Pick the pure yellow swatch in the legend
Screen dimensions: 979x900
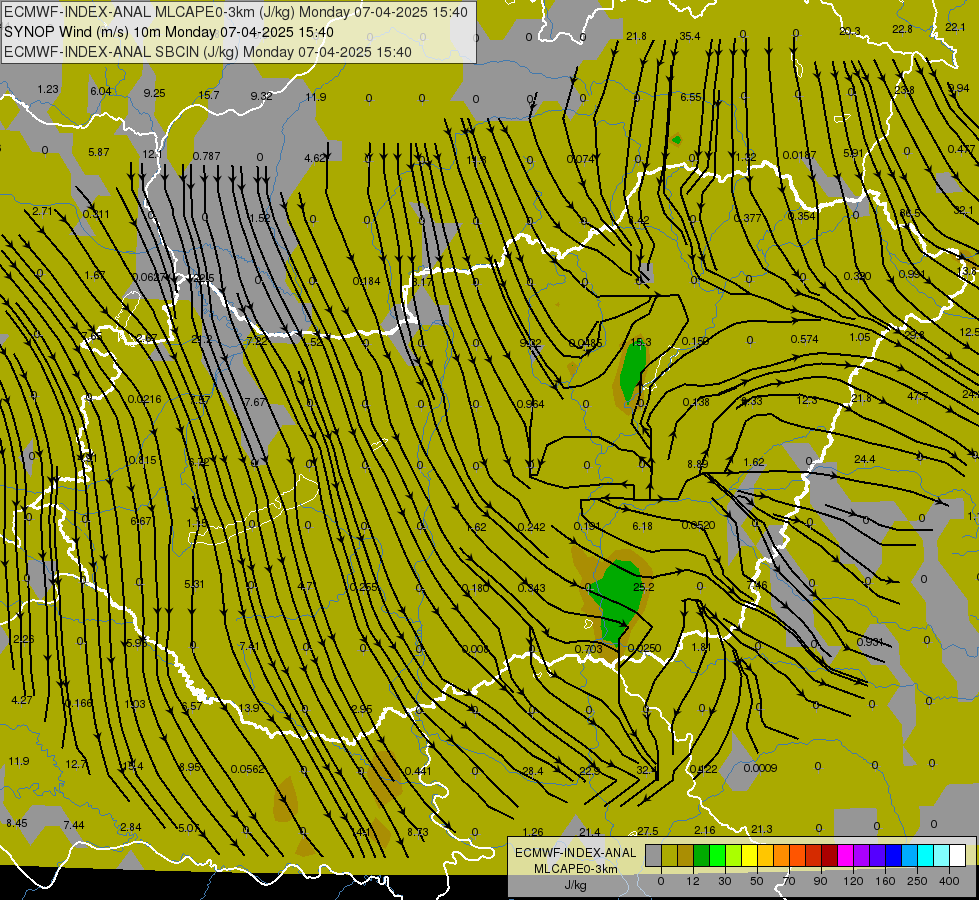point(749,855)
